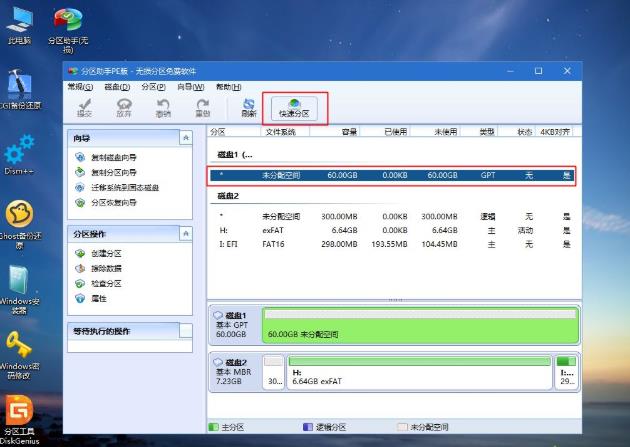Screen dimensions: 630x447
Task: Open 分区恢复向导 wizard
Action: click(106, 202)
